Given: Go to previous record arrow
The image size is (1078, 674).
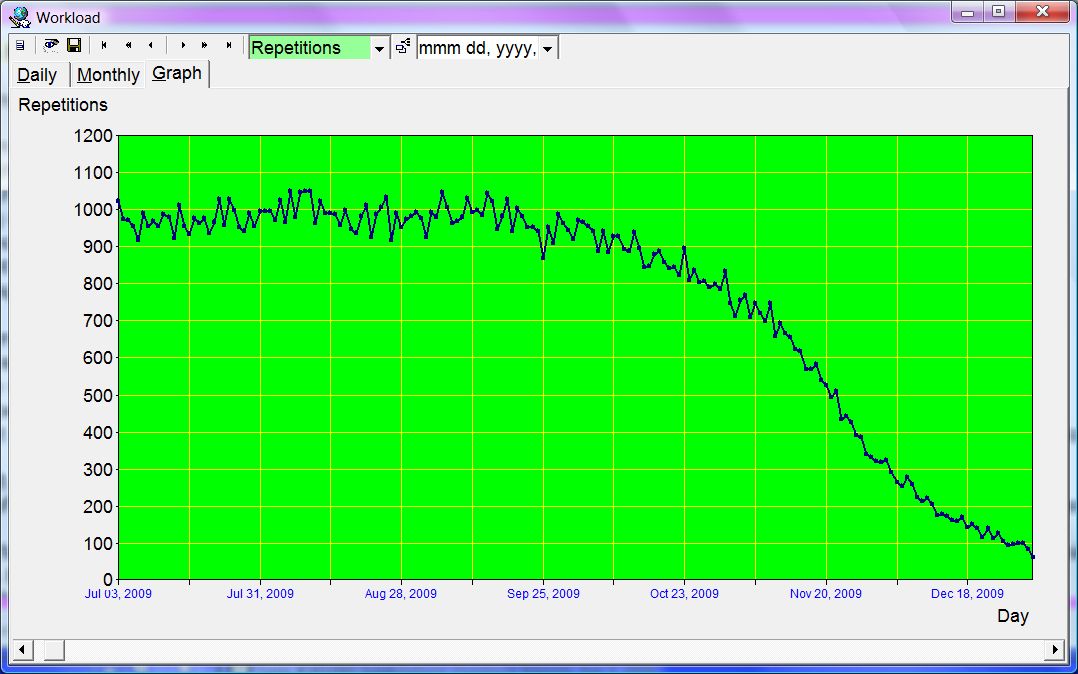Looking at the screenshot, I should point(151,45).
